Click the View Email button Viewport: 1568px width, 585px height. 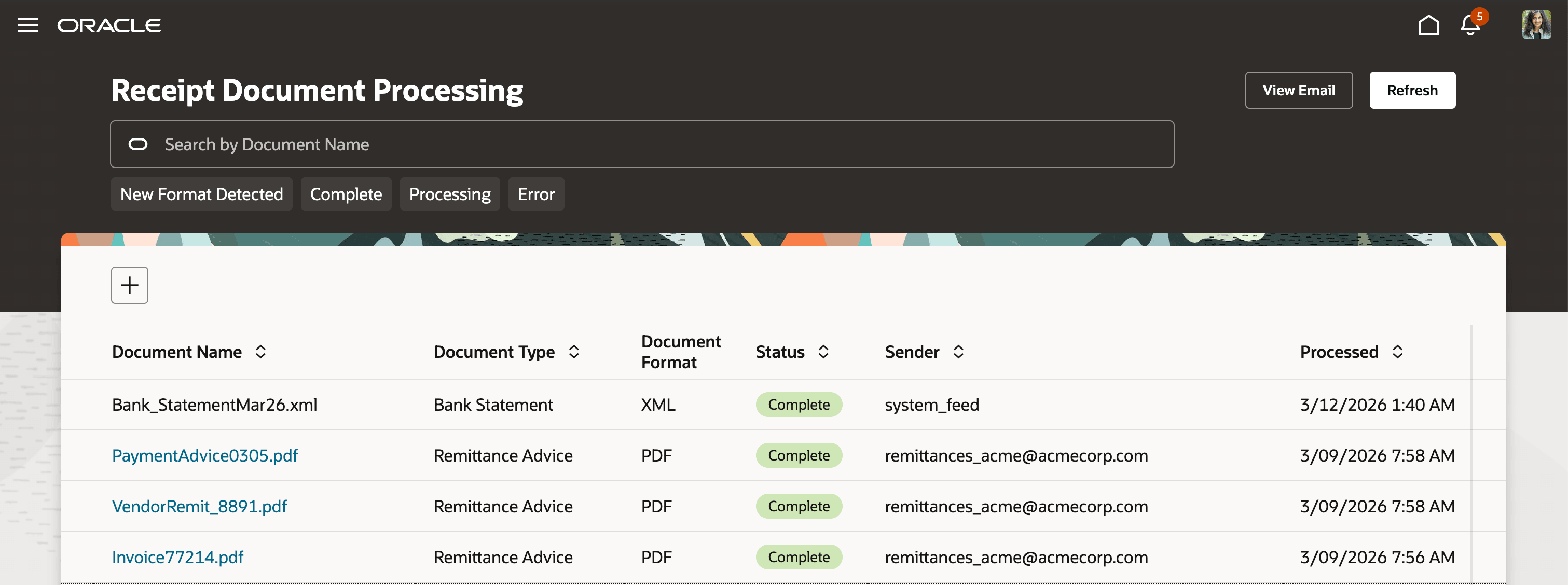pos(1298,90)
